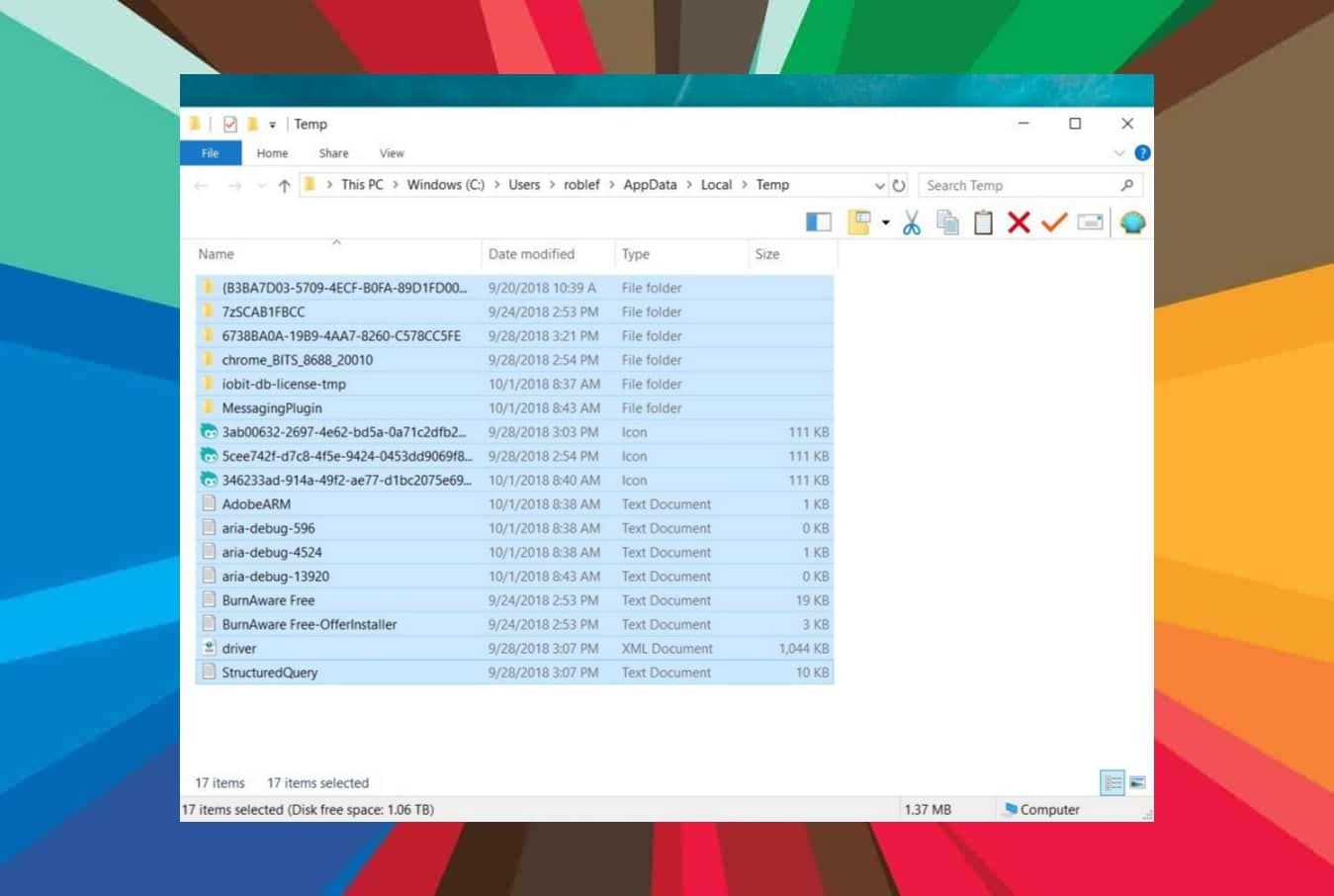Viewport: 1334px width, 896px height.
Task: Select Local in the address path
Action: coord(716,185)
